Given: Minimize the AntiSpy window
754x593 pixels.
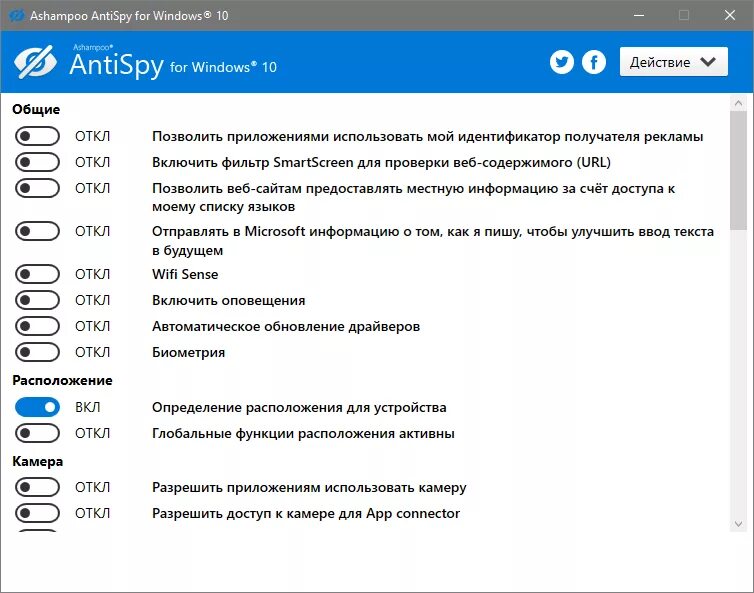Looking at the screenshot, I should 639,15.
